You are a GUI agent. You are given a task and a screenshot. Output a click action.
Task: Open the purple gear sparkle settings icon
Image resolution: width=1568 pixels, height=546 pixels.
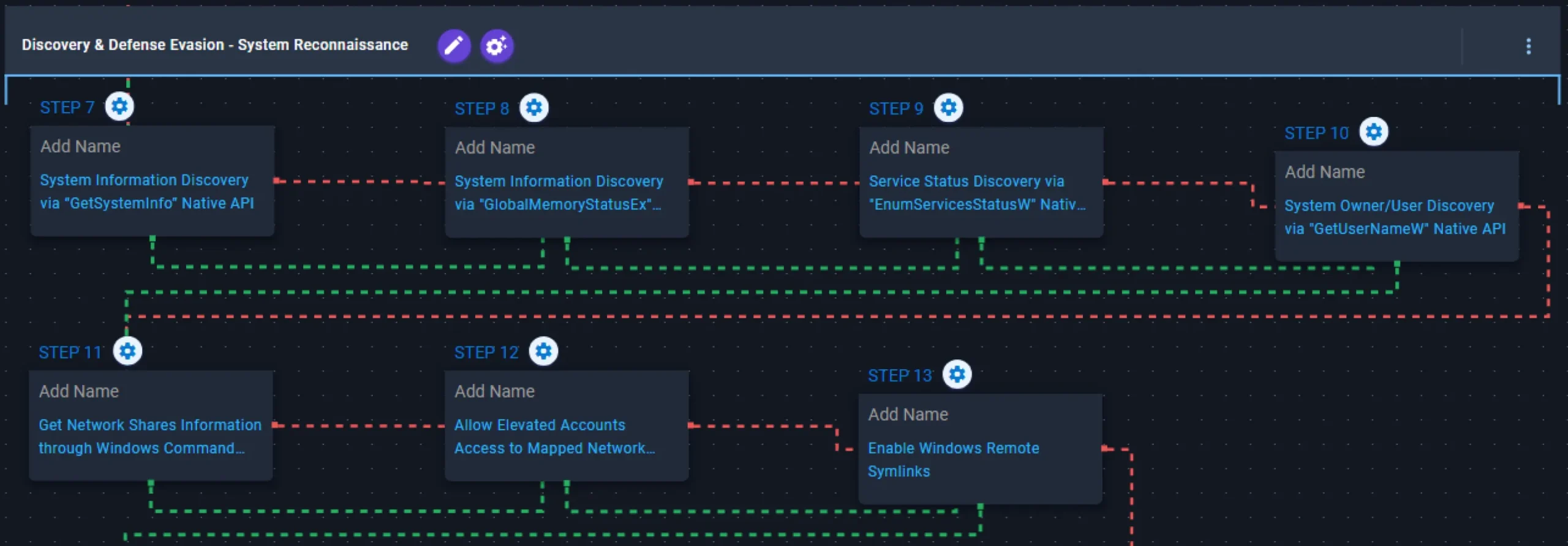[x=496, y=46]
